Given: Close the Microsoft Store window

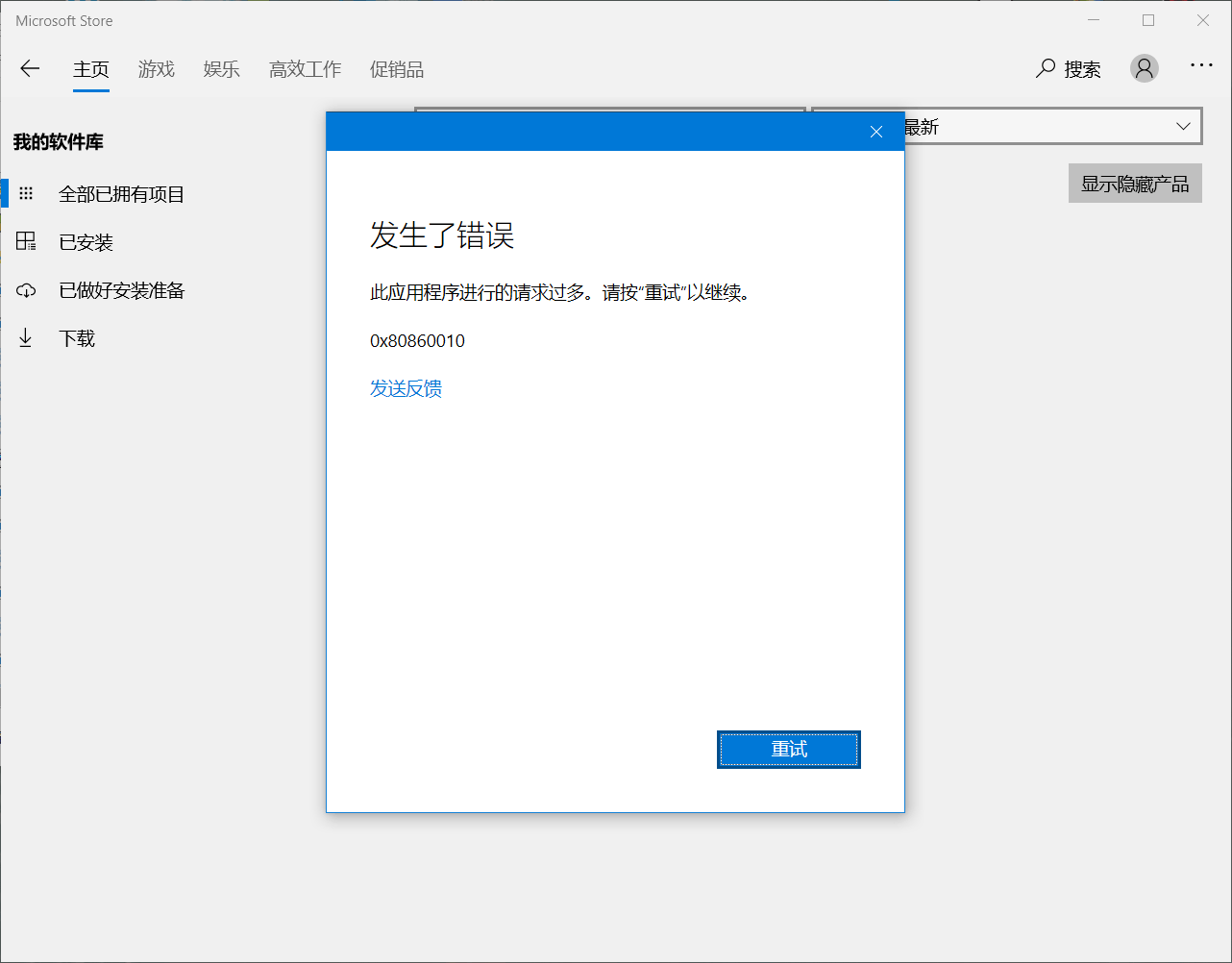Looking at the screenshot, I should click(1203, 20).
